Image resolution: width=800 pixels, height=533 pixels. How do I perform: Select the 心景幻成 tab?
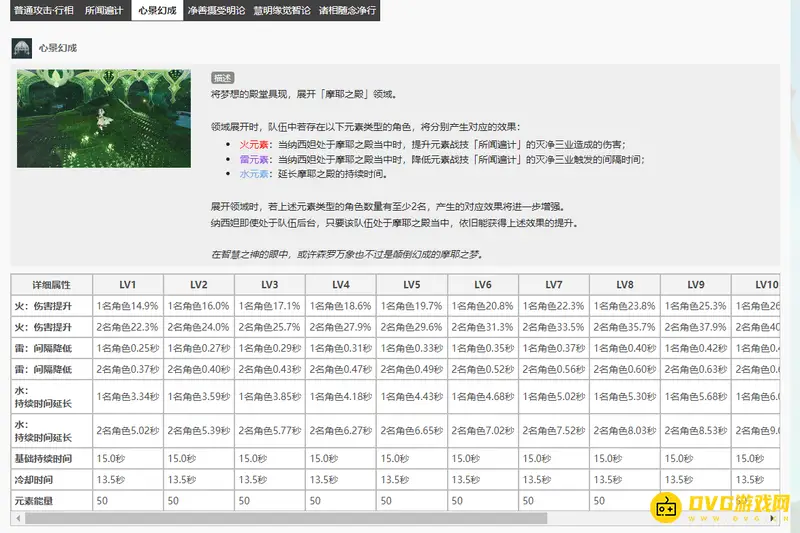158,9
